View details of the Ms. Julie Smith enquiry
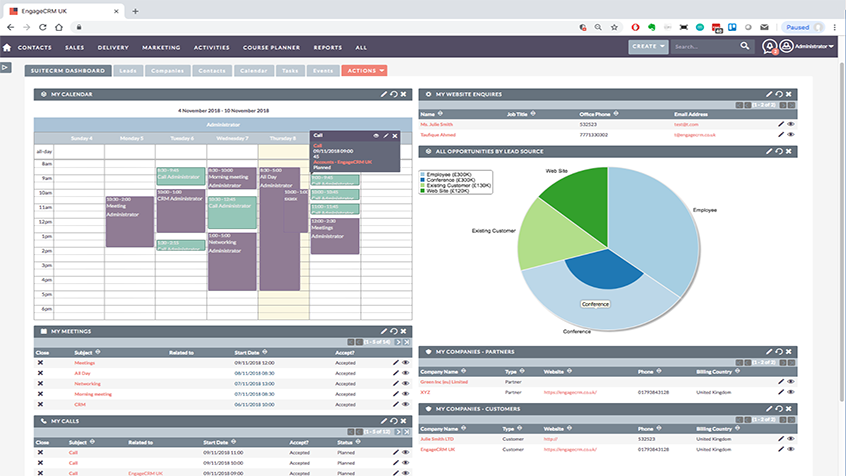The image size is (846, 476). coord(791,124)
